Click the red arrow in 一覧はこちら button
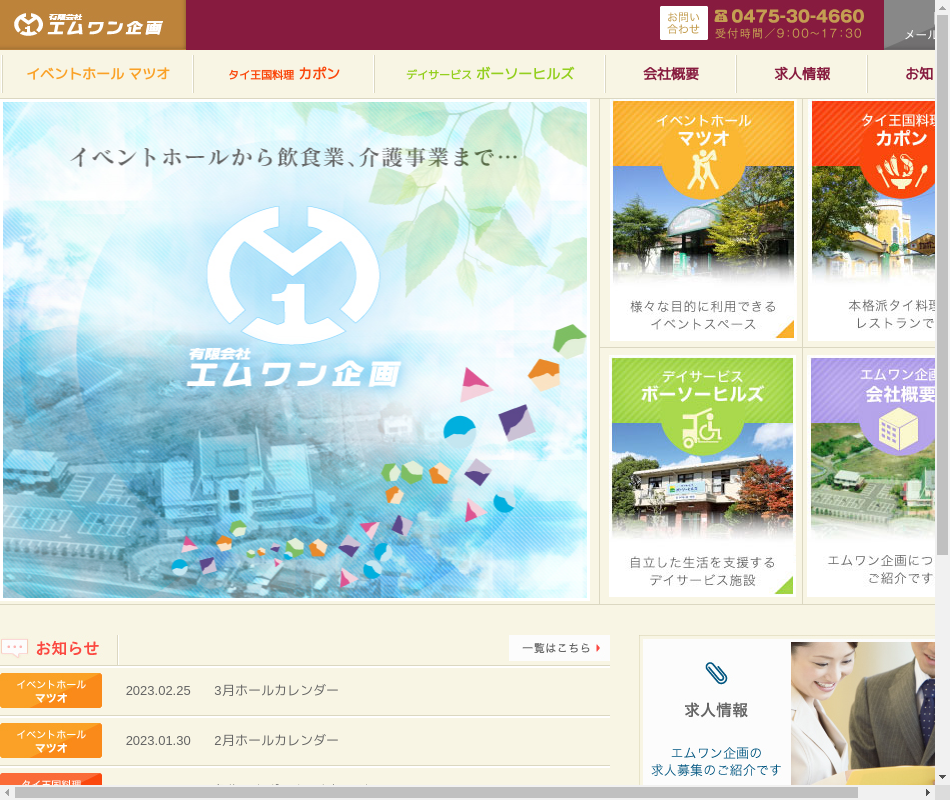The image size is (950, 800). click(x=598, y=648)
